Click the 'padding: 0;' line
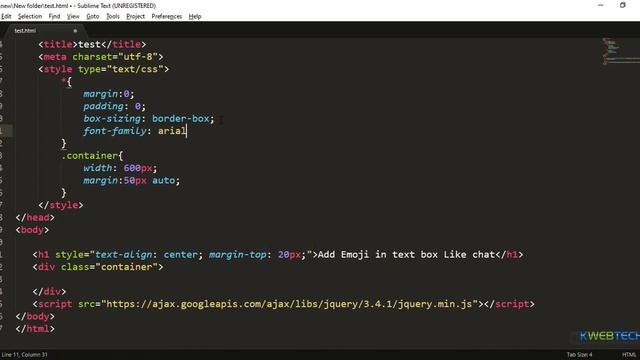This screenshot has height=360, width=640. (114, 106)
